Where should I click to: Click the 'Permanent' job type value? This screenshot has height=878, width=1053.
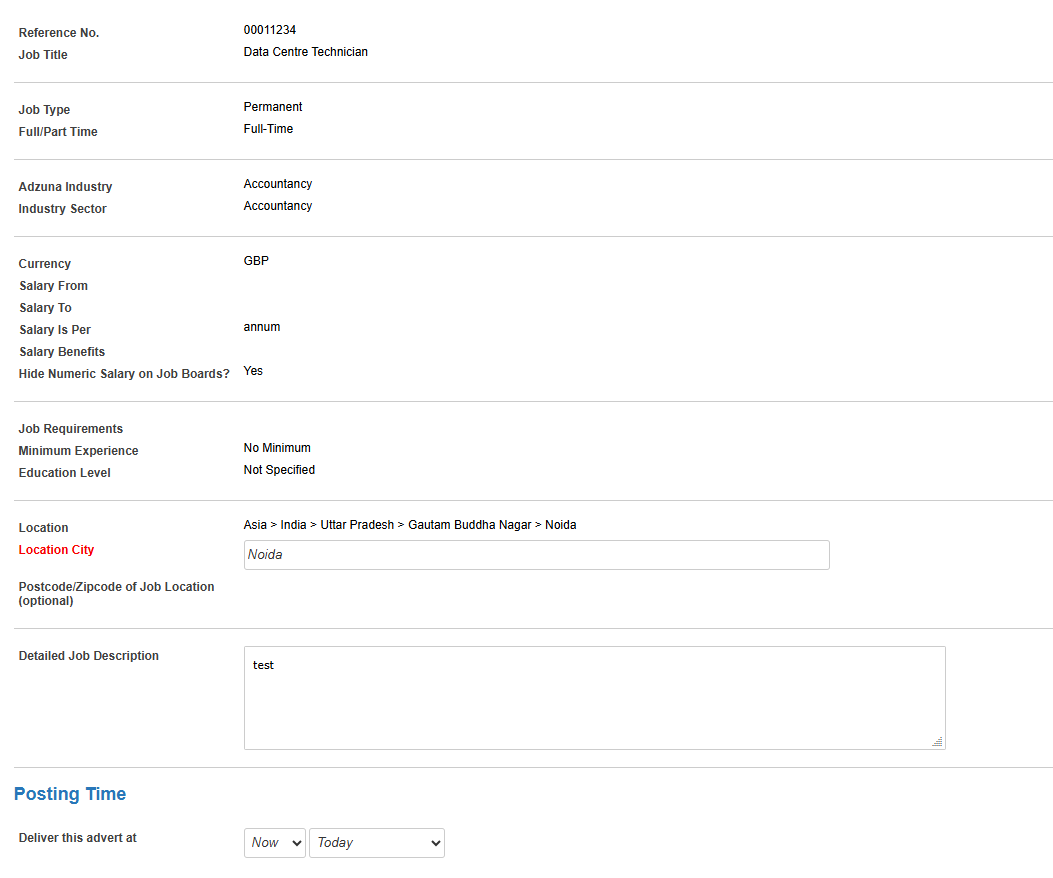click(x=273, y=107)
